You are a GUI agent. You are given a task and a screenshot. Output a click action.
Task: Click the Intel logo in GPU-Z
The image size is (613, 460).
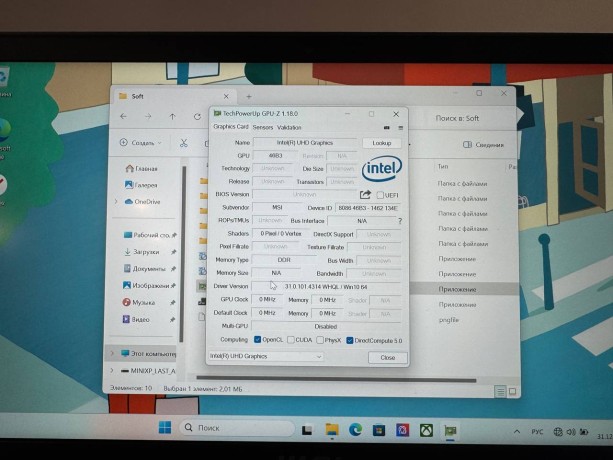(382, 168)
